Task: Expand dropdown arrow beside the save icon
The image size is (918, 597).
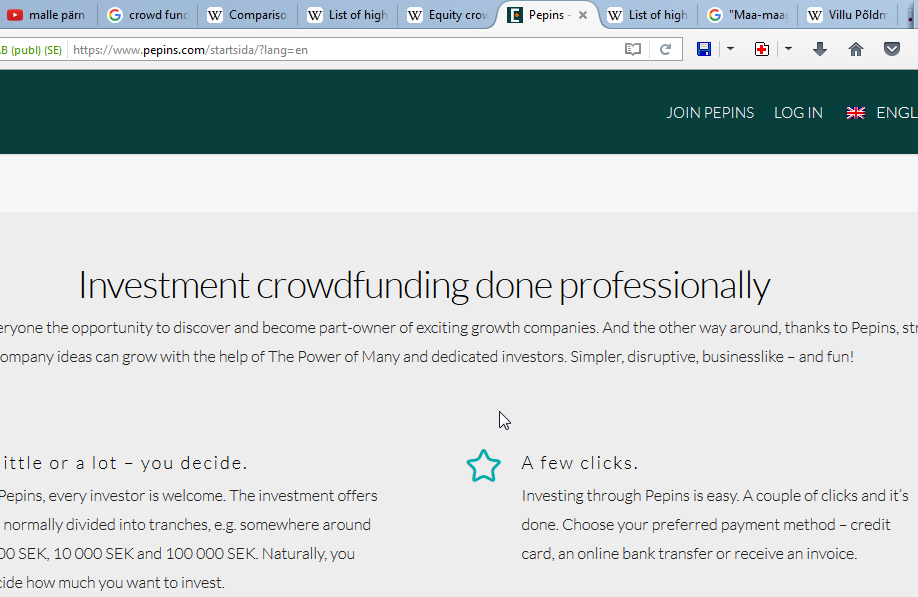Action: (x=730, y=49)
